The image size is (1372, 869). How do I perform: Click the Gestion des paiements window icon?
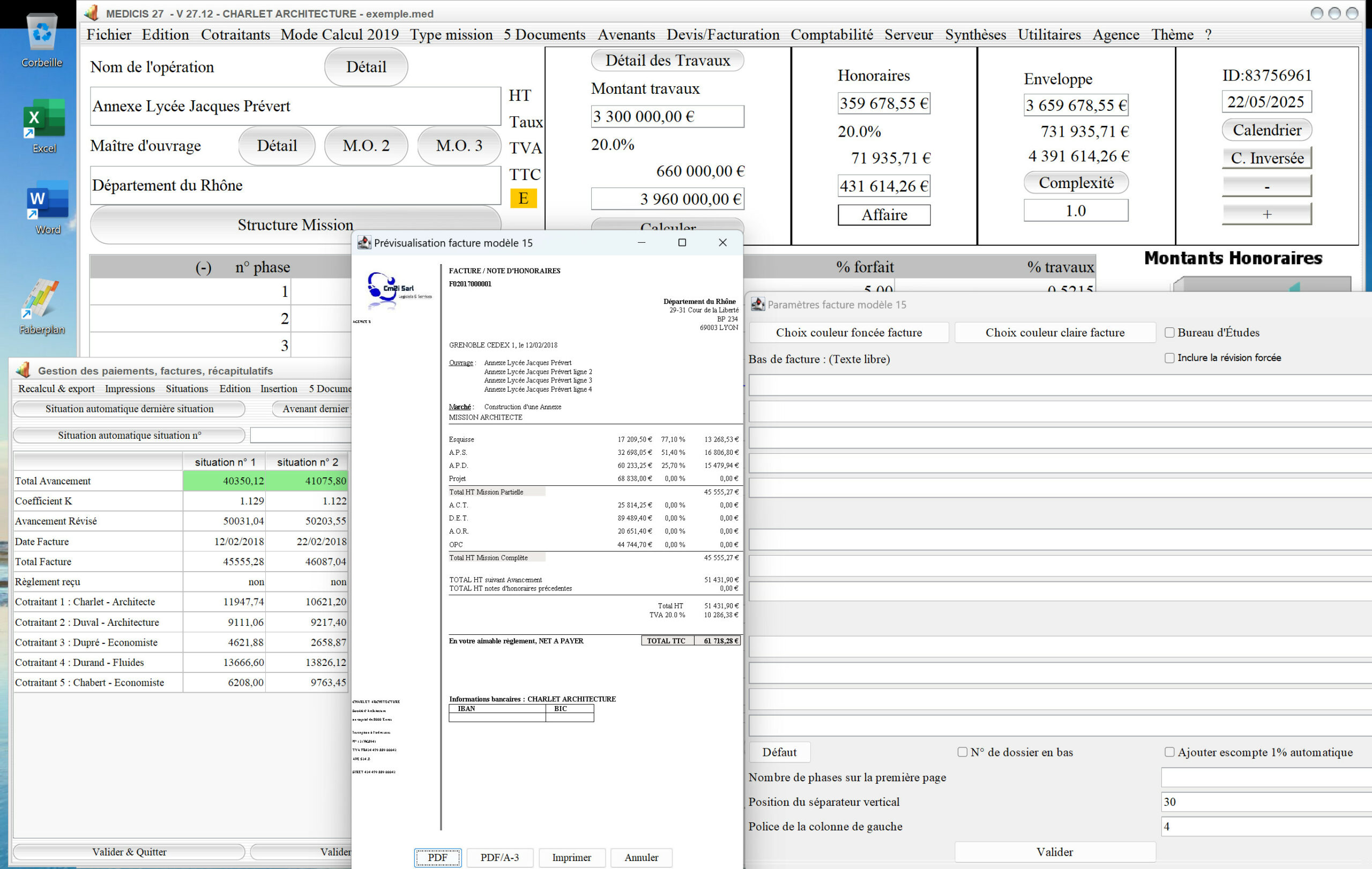pyautogui.click(x=23, y=370)
